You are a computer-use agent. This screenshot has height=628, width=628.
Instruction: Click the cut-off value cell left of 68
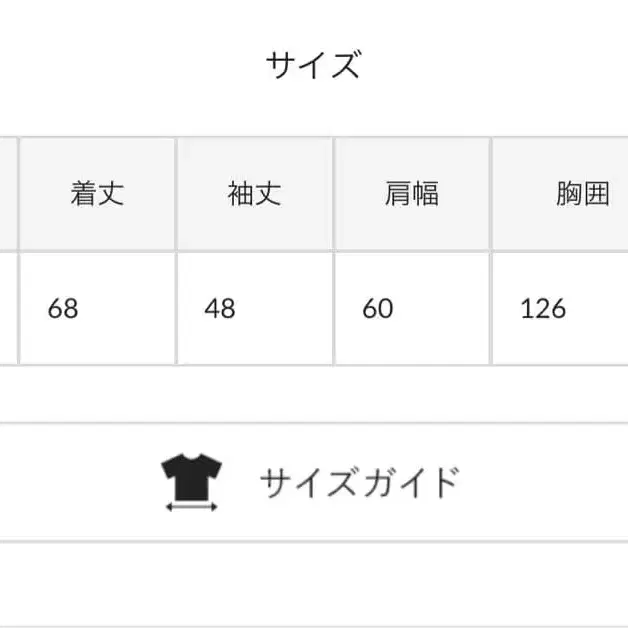click(8, 308)
